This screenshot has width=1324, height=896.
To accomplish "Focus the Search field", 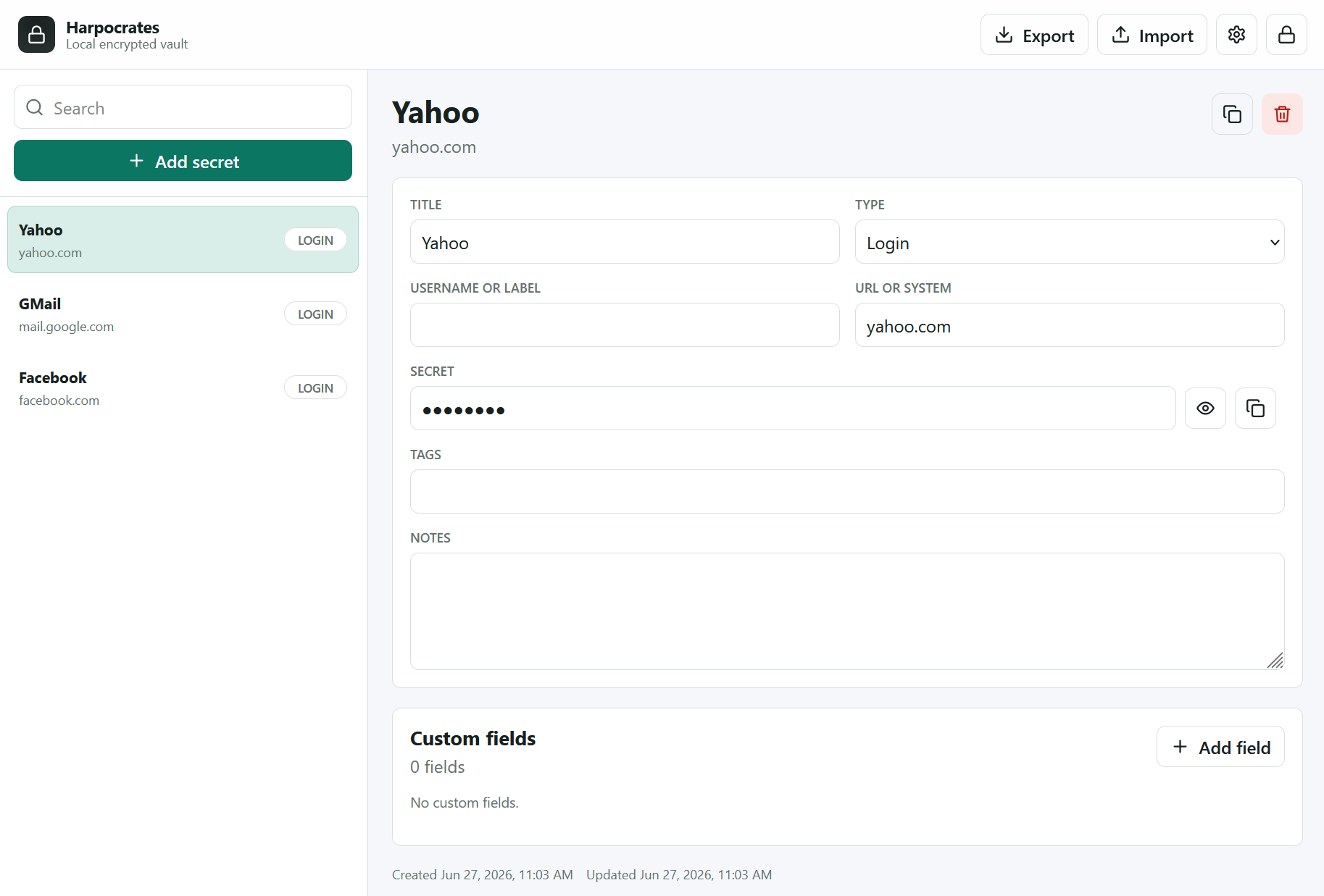I will (x=183, y=107).
